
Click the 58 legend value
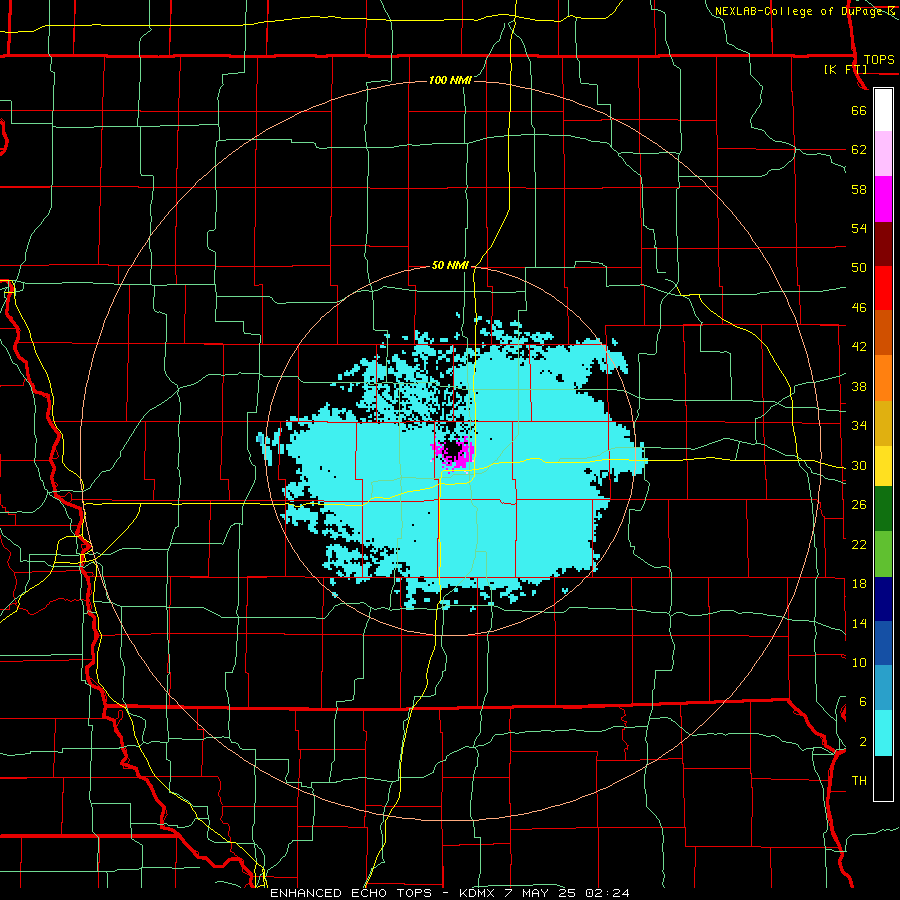(859, 189)
